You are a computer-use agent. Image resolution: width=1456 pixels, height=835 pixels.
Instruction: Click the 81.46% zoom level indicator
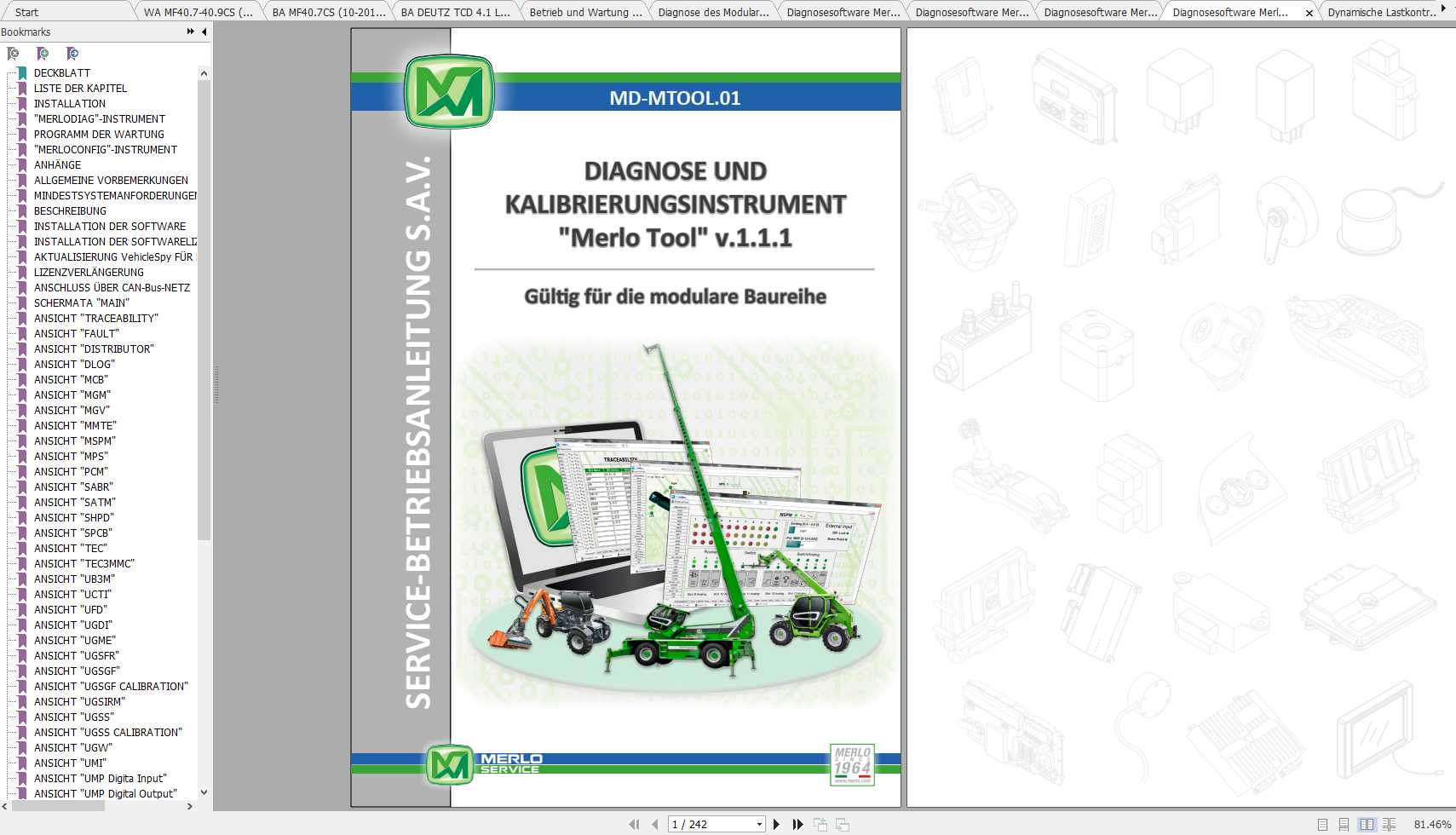tap(1432, 824)
